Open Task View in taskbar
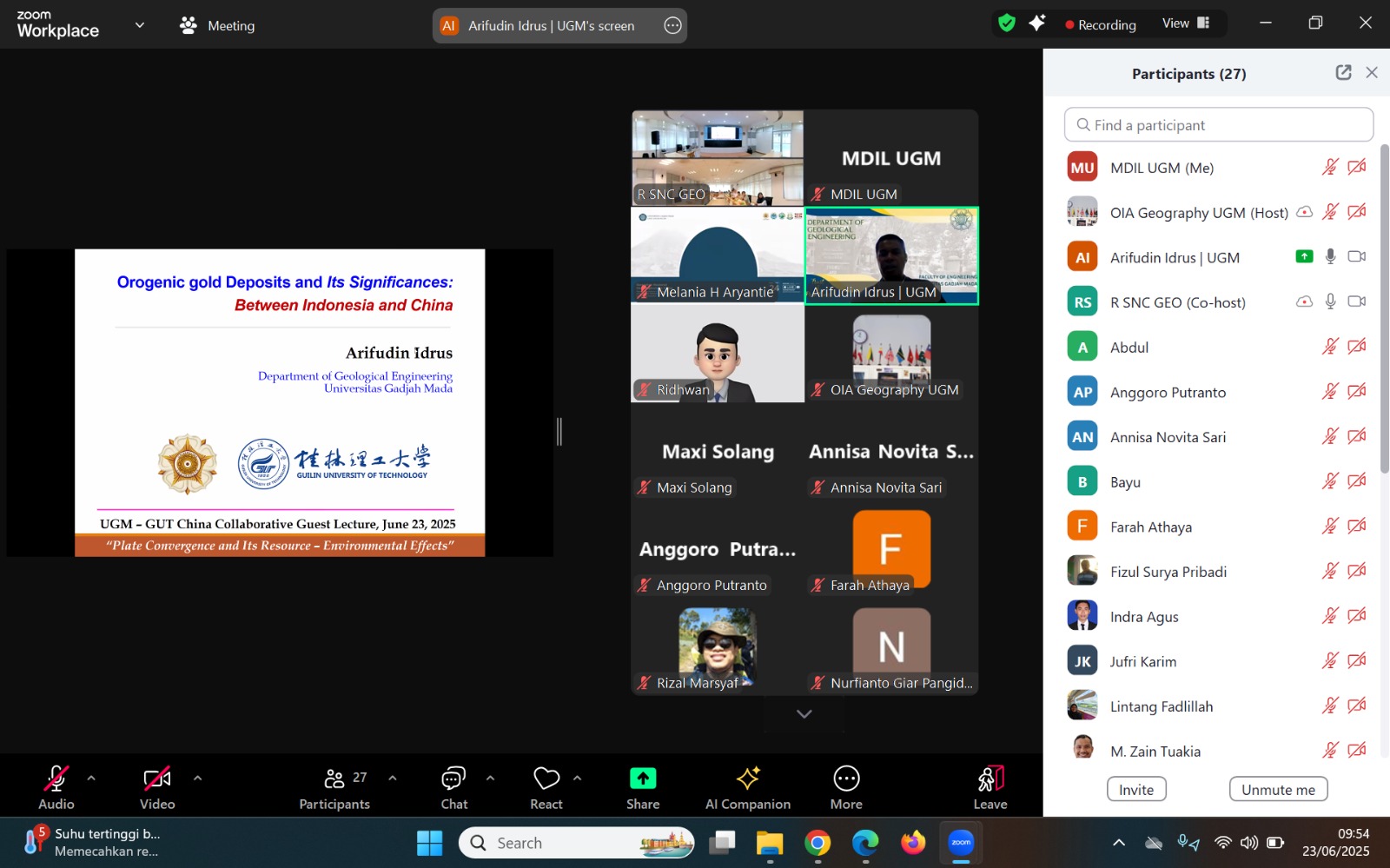This screenshot has width=1390, height=868. coord(722,842)
